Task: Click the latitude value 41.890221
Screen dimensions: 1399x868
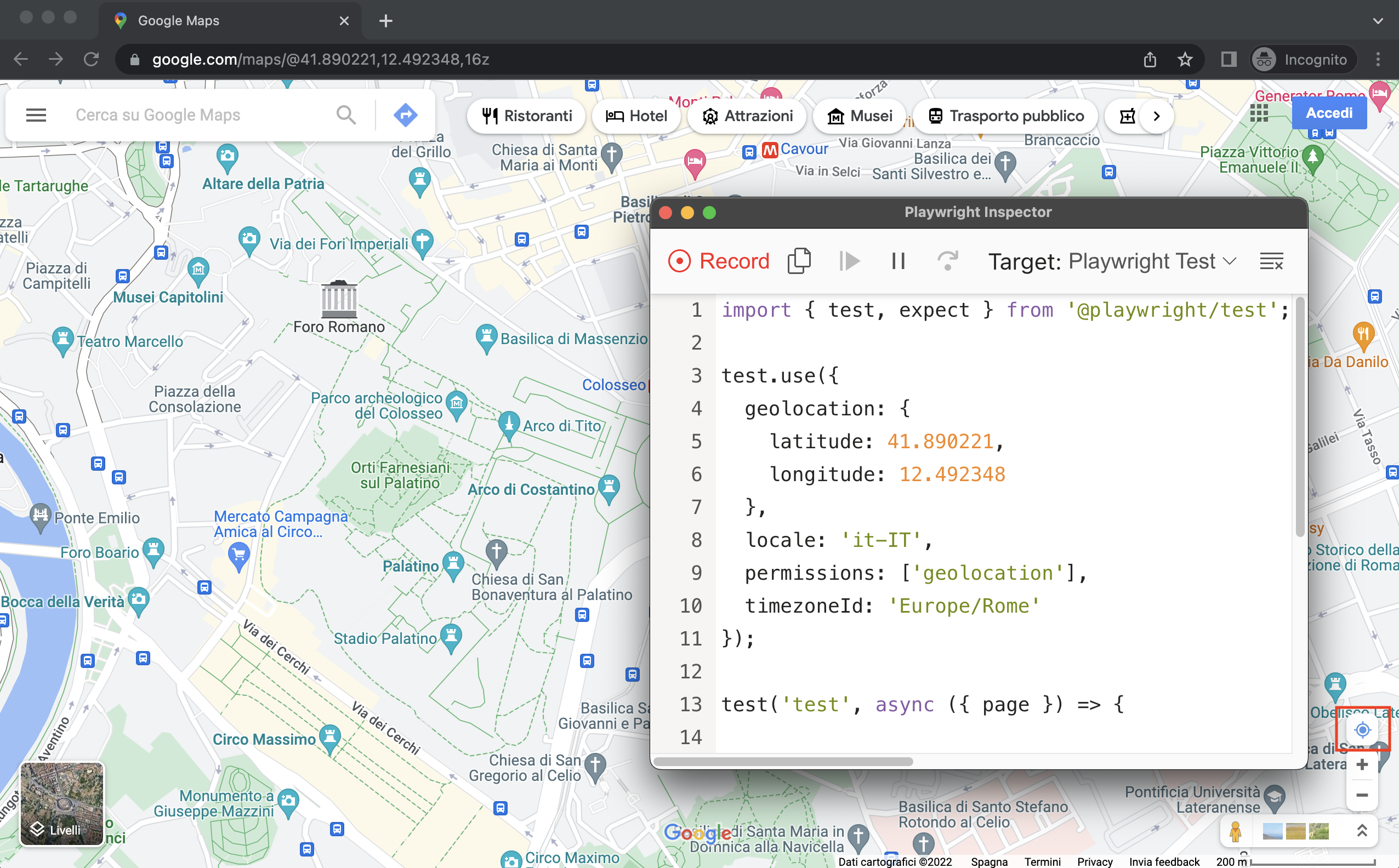Action: (x=940, y=441)
